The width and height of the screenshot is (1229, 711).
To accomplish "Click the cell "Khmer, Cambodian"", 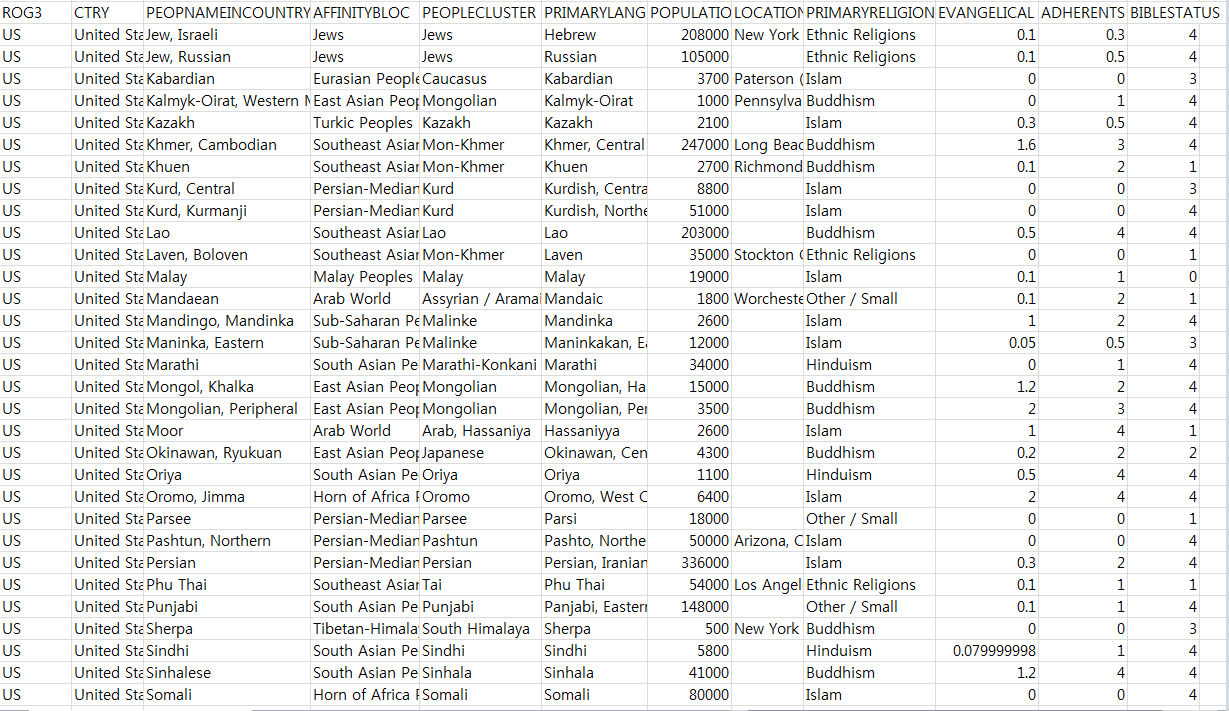I will pyautogui.click(x=227, y=145).
